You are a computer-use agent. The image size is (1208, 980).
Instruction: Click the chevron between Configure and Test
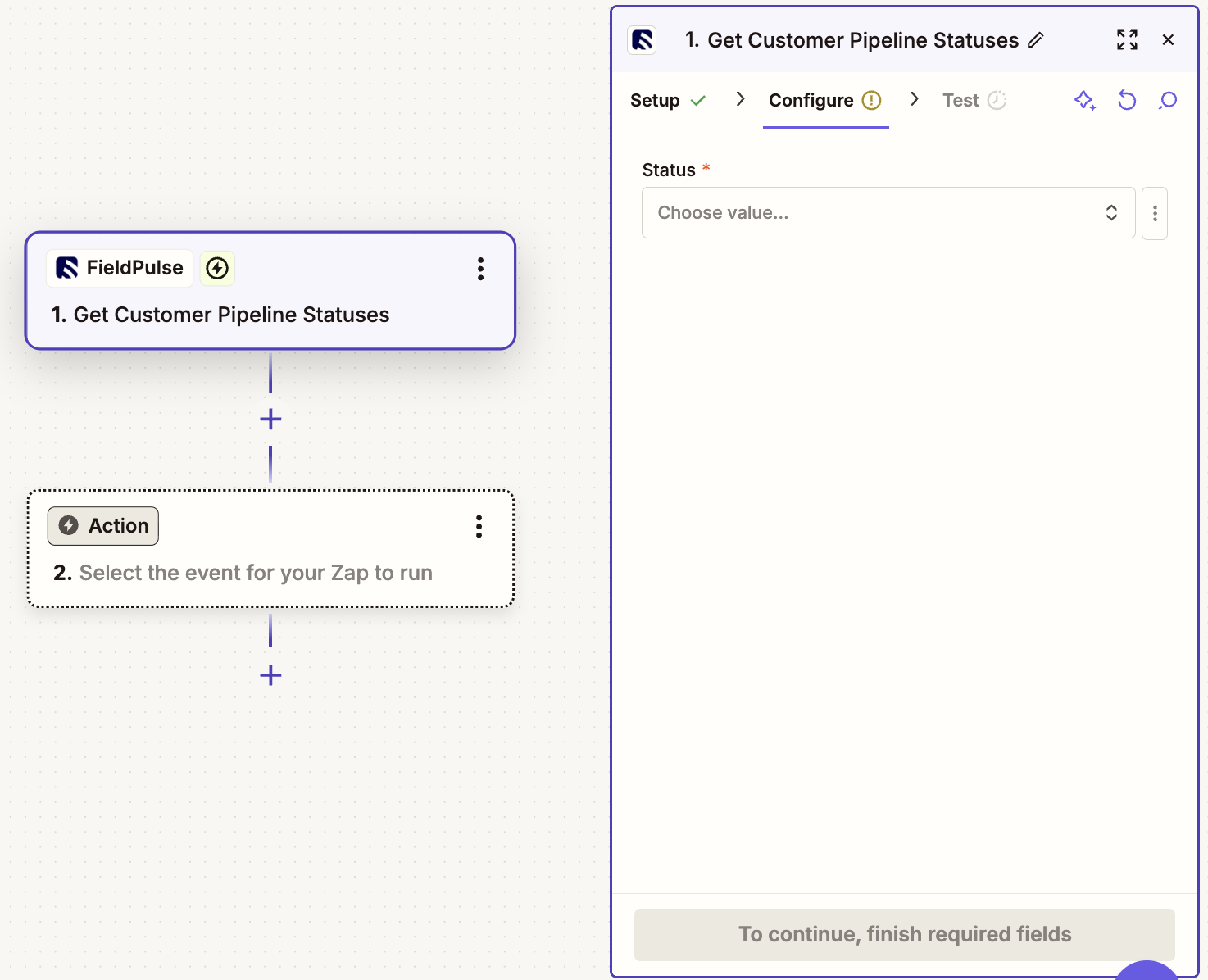click(x=914, y=99)
